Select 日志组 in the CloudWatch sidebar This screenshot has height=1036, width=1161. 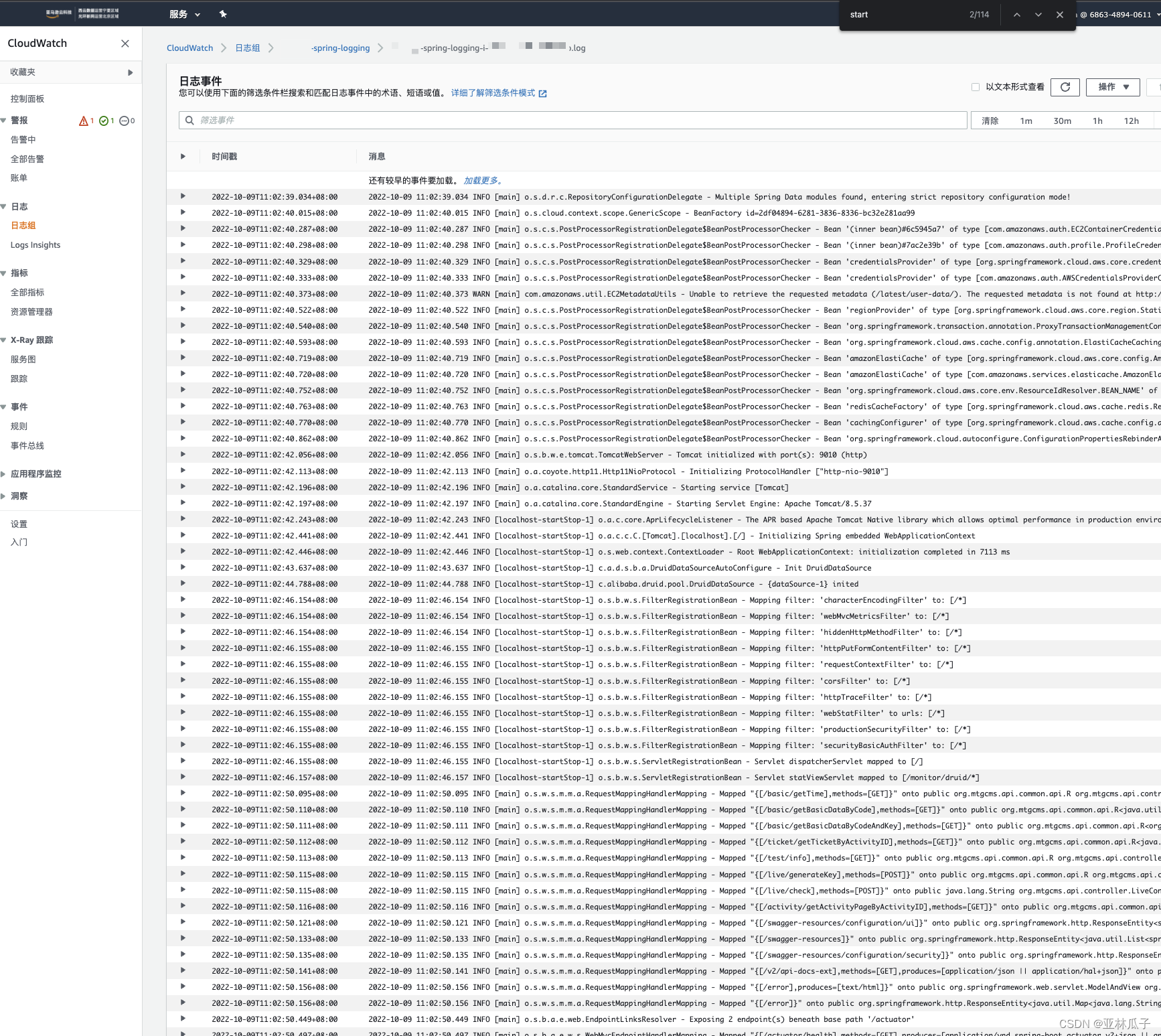[x=23, y=225]
